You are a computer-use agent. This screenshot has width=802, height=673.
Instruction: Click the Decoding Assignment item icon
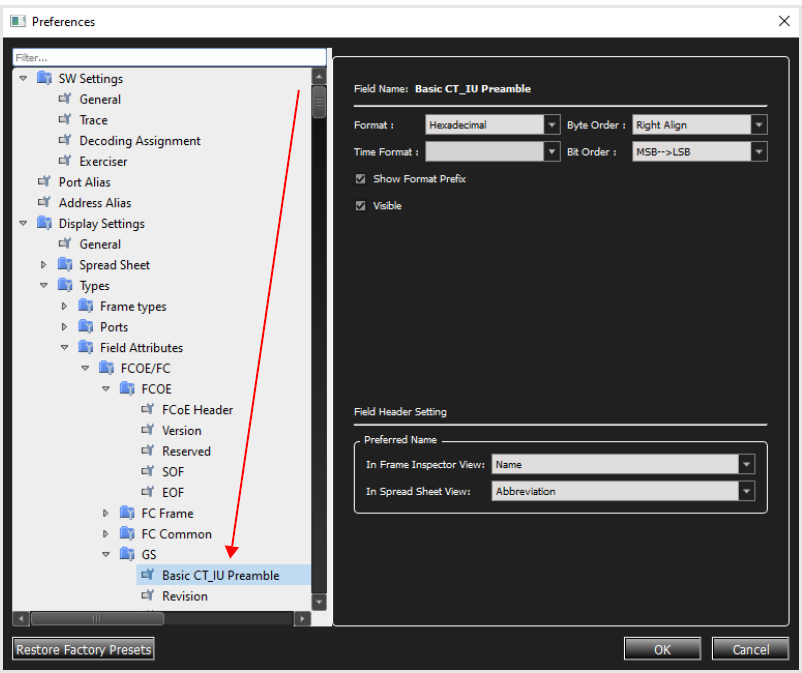point(64,140)
